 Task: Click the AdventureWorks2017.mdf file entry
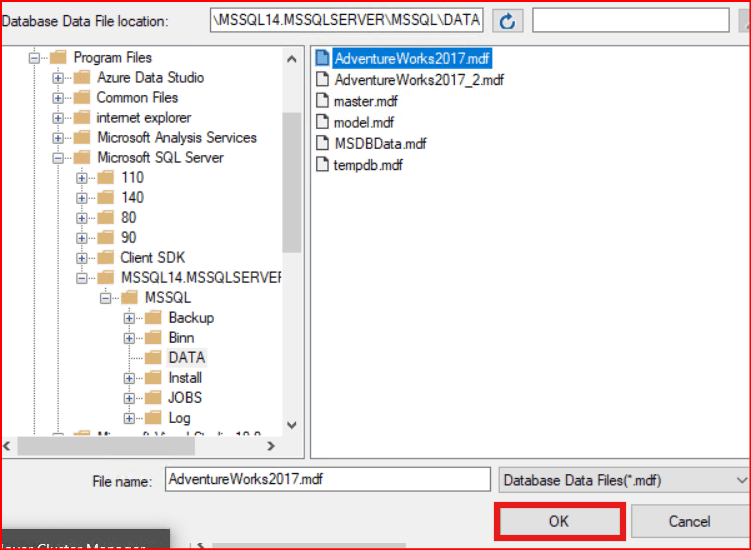click(x=414, y=59)
